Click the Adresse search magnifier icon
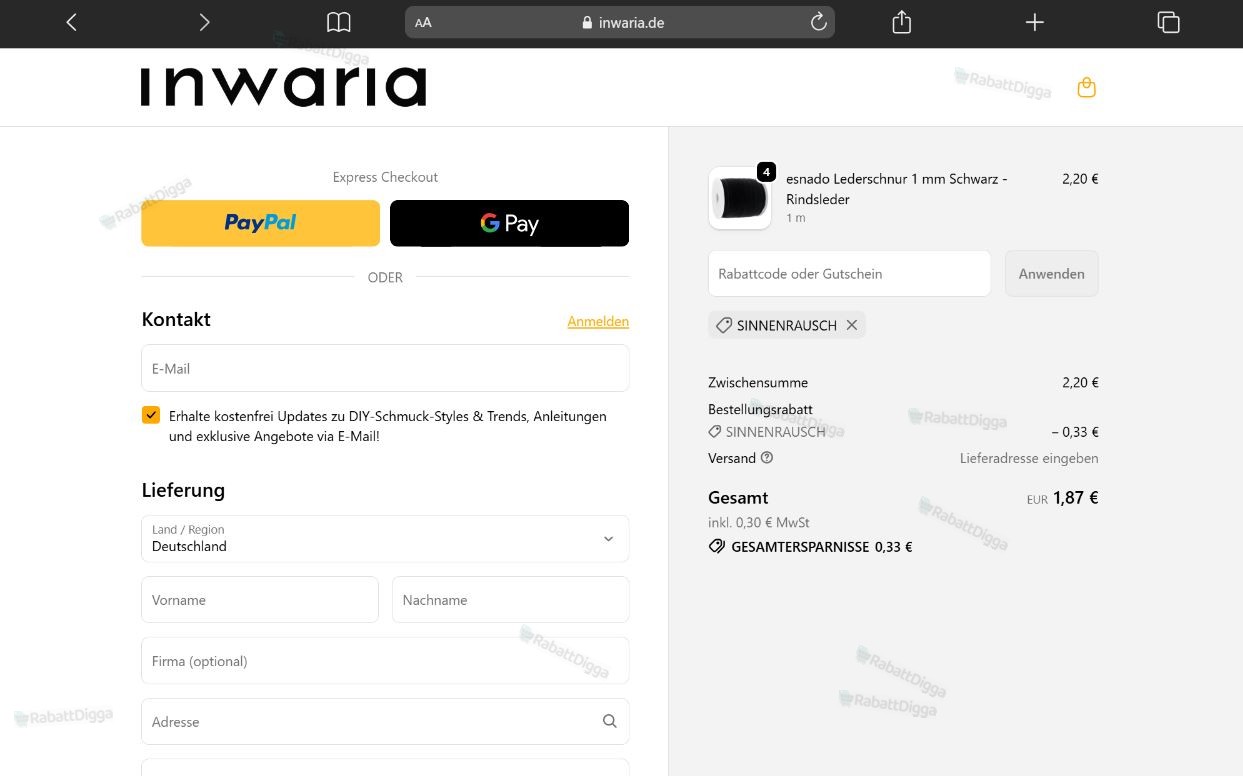Screen dimensions: 1243x776 610,721
